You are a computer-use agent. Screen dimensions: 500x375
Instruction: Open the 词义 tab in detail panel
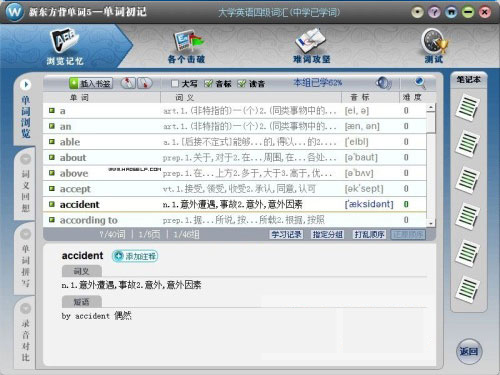coord(82,271)
